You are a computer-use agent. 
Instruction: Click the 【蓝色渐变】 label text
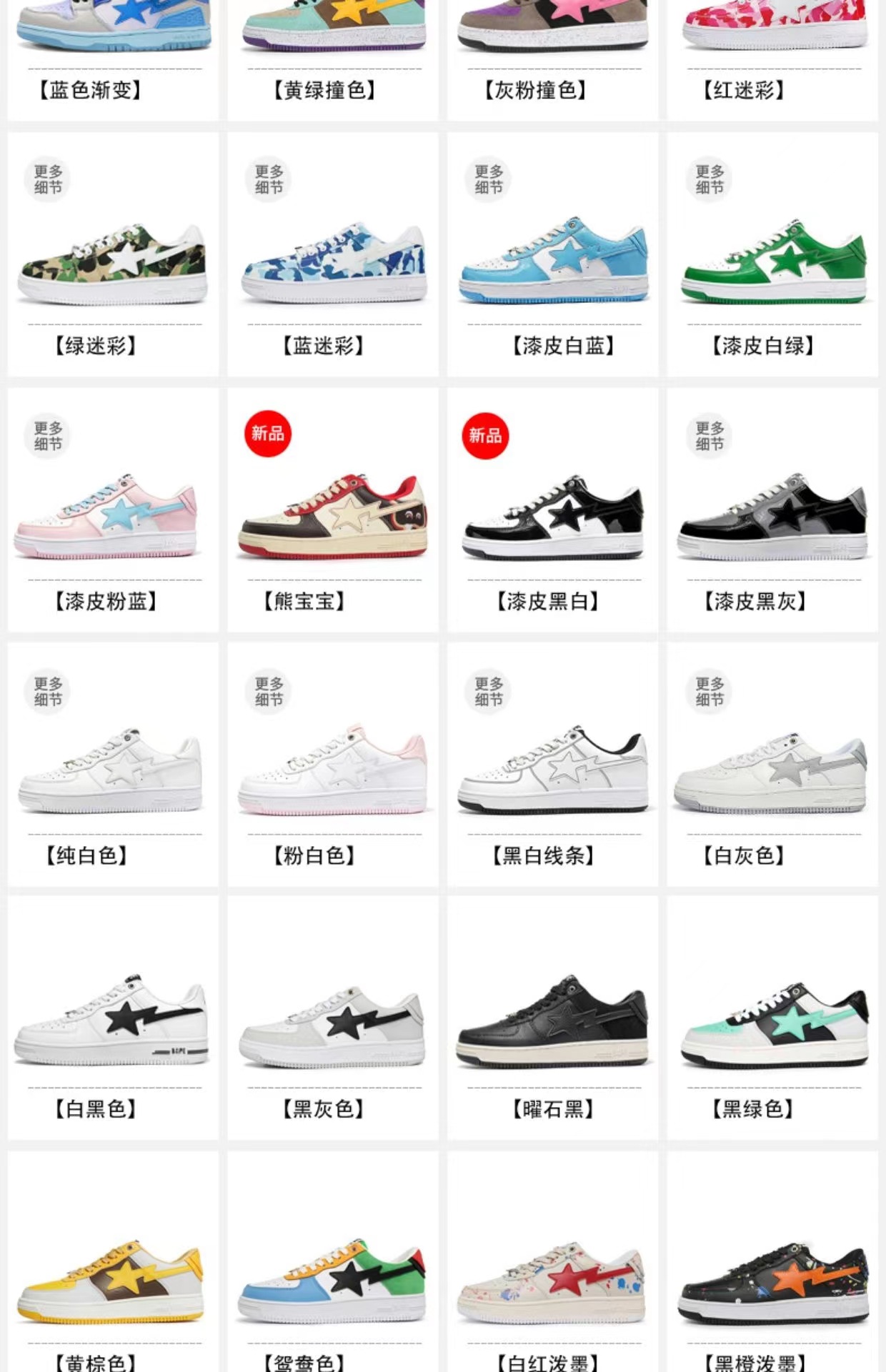(x=90, y=90)
